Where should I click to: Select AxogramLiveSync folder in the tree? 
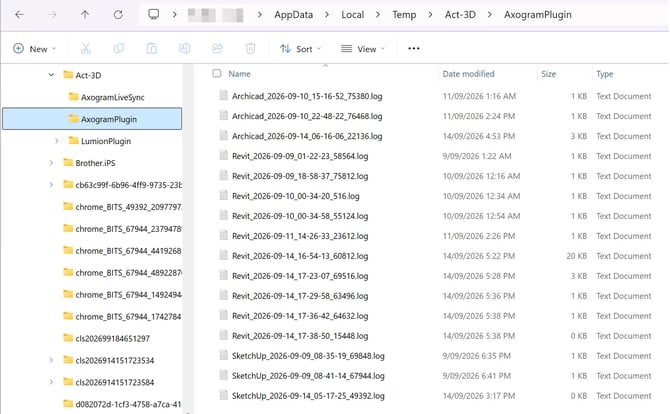pyautogui.click(x=112, y=97)
